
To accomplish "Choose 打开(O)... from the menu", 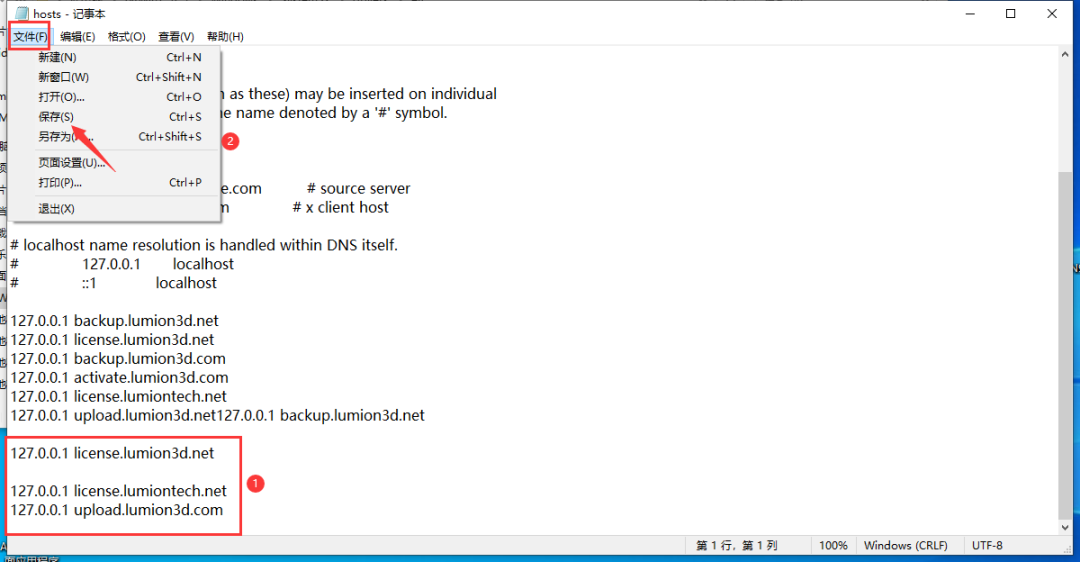I will click(61, 97).
